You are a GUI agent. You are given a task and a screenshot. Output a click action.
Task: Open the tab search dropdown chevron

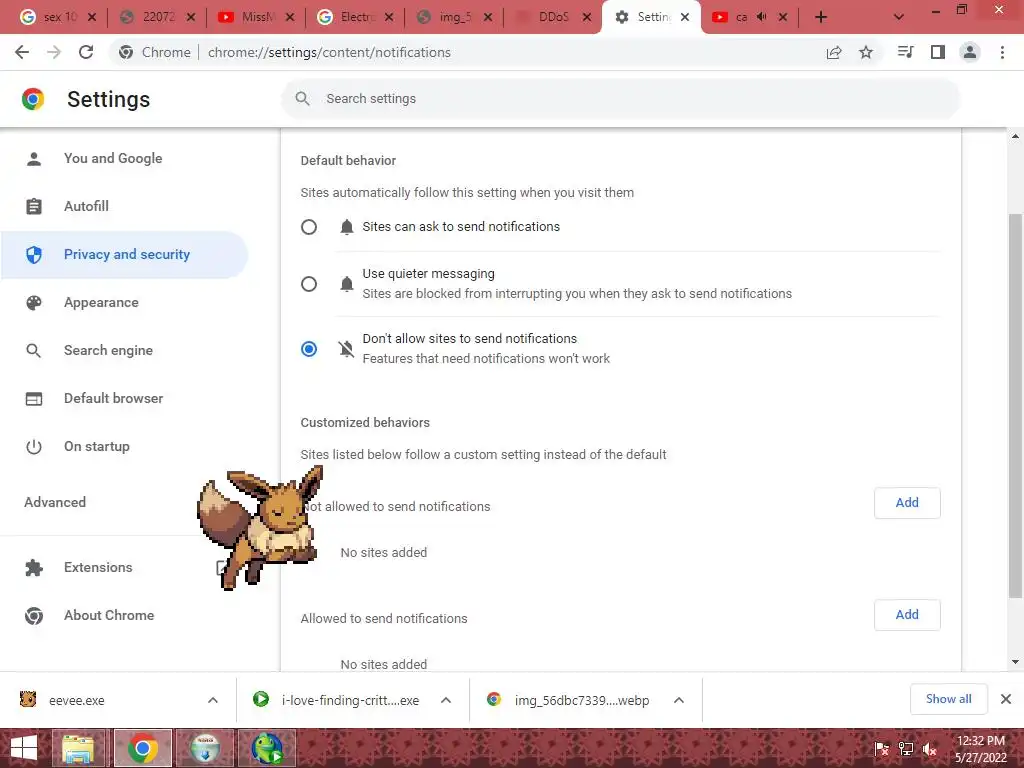click(x=899, y=17)
